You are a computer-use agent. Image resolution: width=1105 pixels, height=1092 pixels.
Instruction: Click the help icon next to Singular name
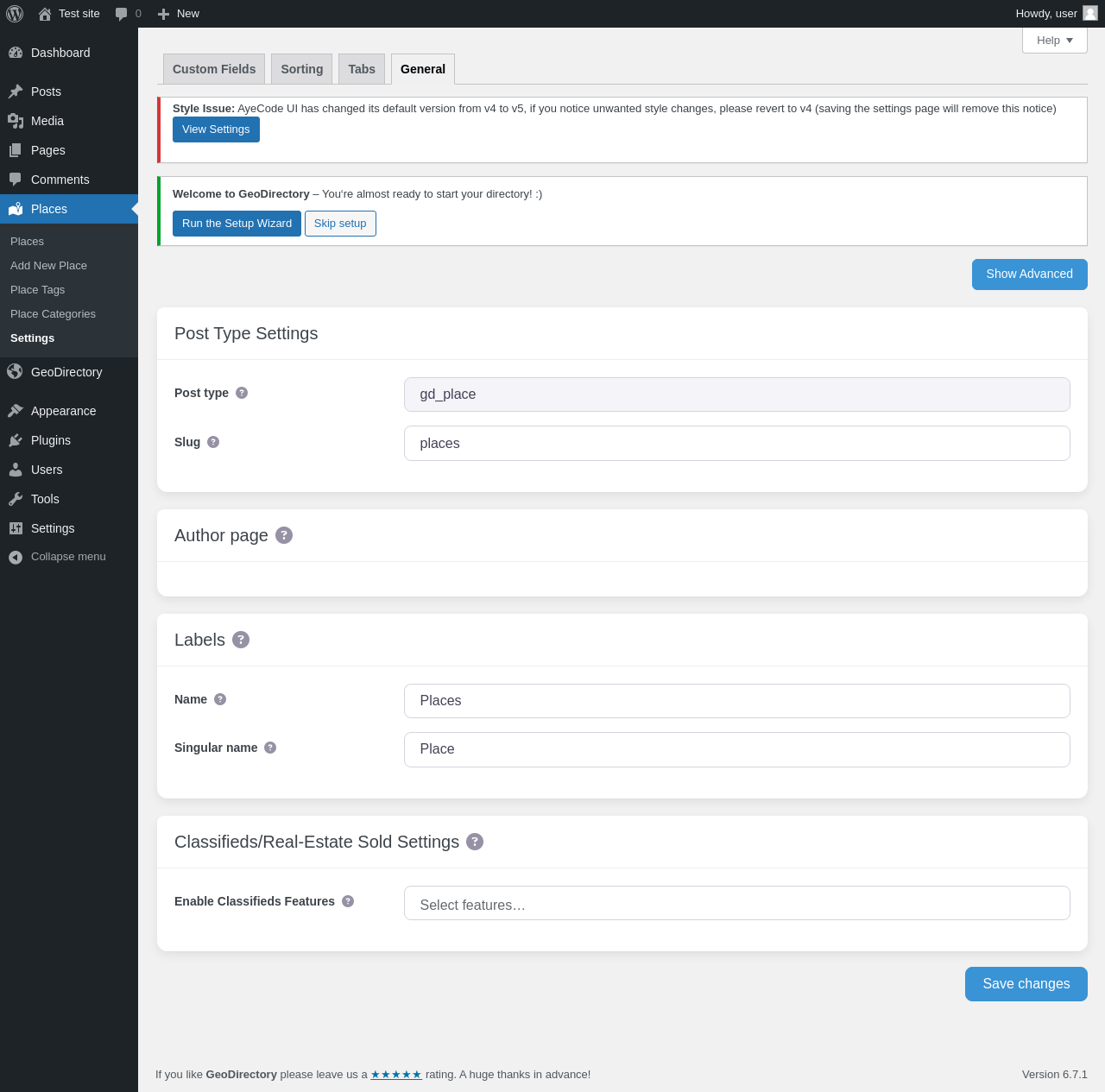coord(270,748)
